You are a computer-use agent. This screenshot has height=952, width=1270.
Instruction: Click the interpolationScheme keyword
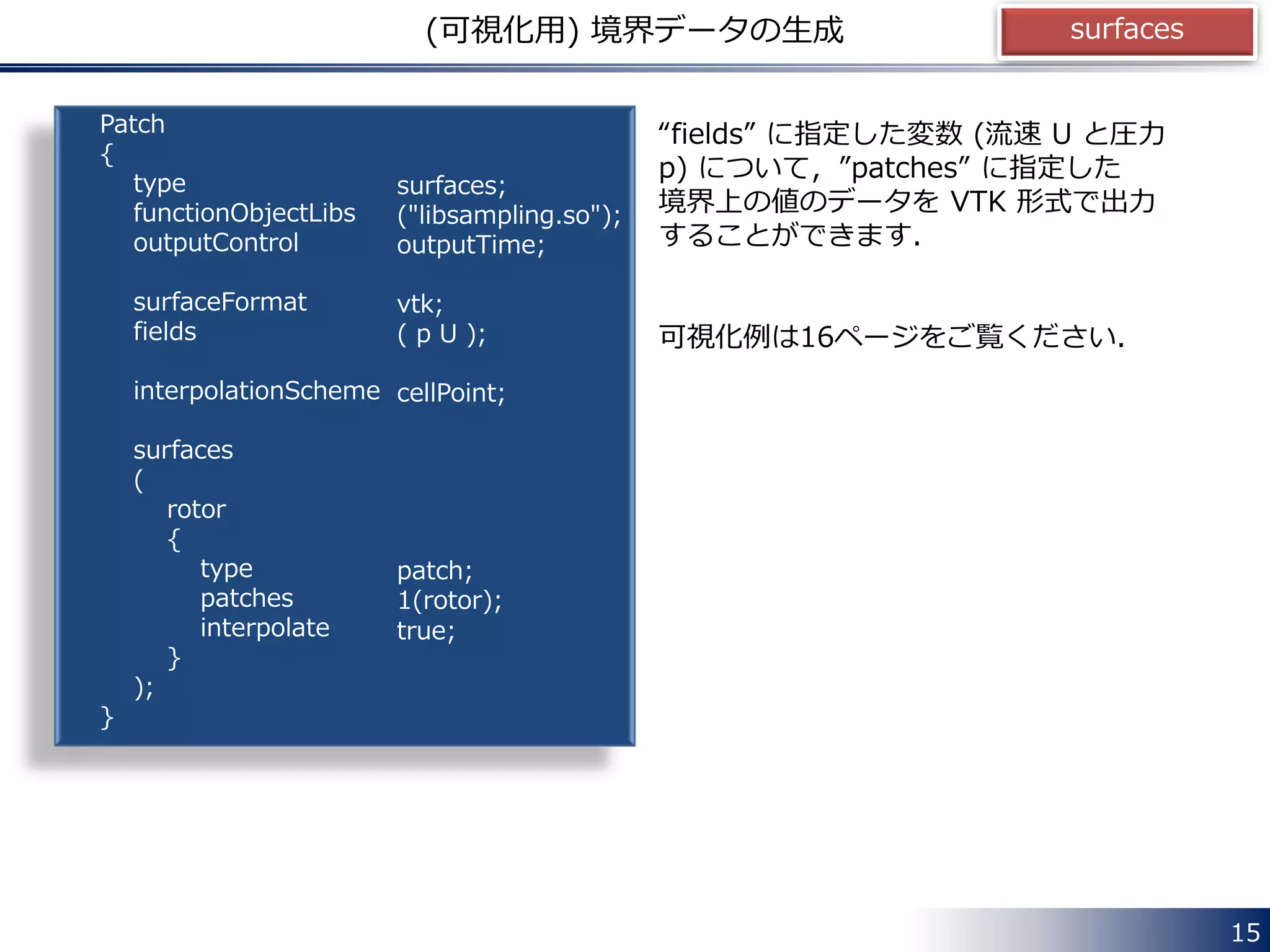coord(256,391)
